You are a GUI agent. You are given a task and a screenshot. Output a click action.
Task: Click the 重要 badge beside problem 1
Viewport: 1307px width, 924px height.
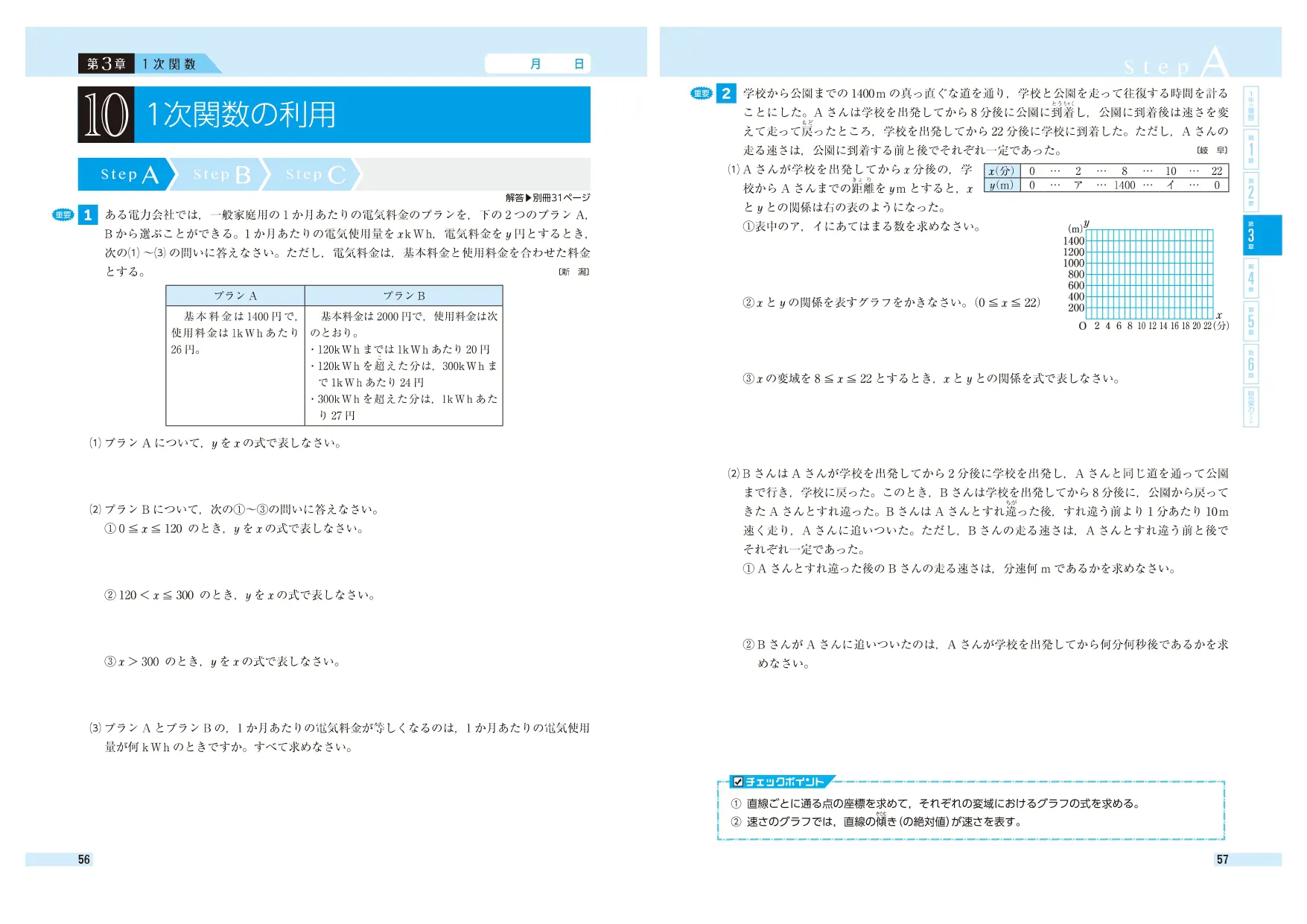pos(63,215)
